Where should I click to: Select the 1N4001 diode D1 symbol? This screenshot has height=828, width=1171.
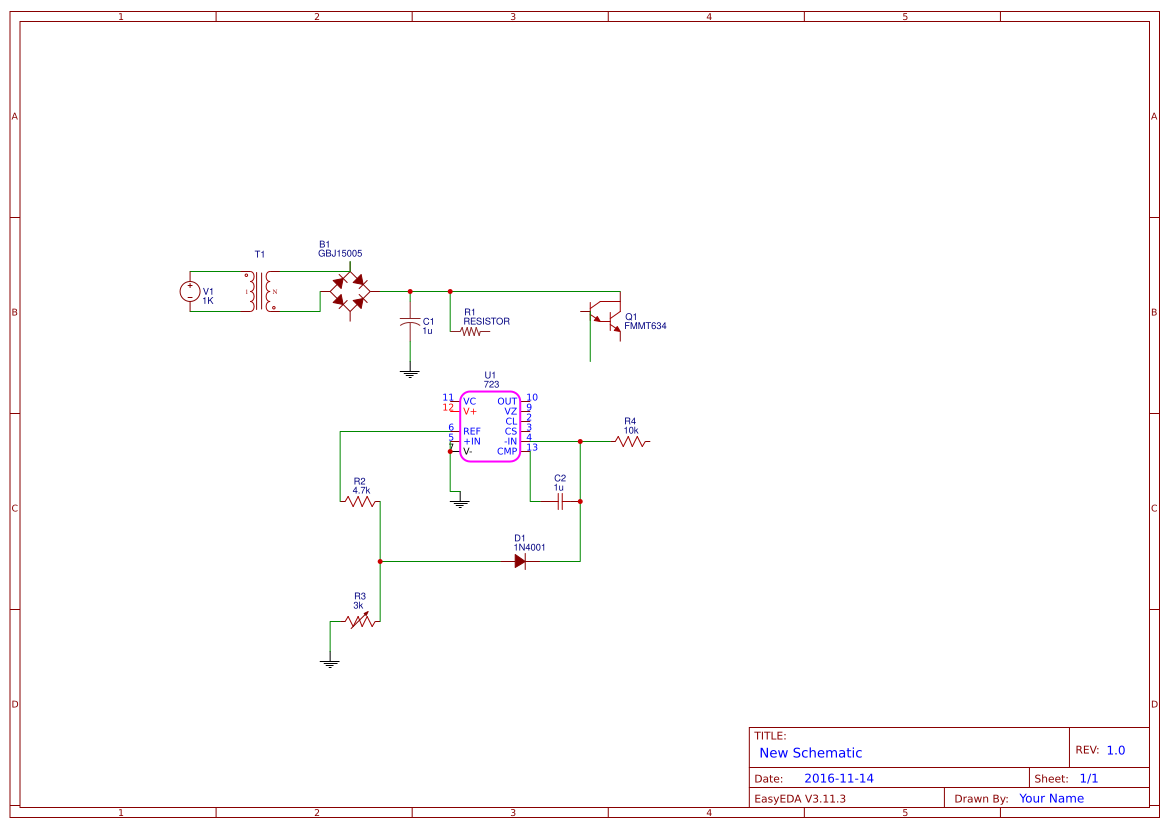click(520, 562)
